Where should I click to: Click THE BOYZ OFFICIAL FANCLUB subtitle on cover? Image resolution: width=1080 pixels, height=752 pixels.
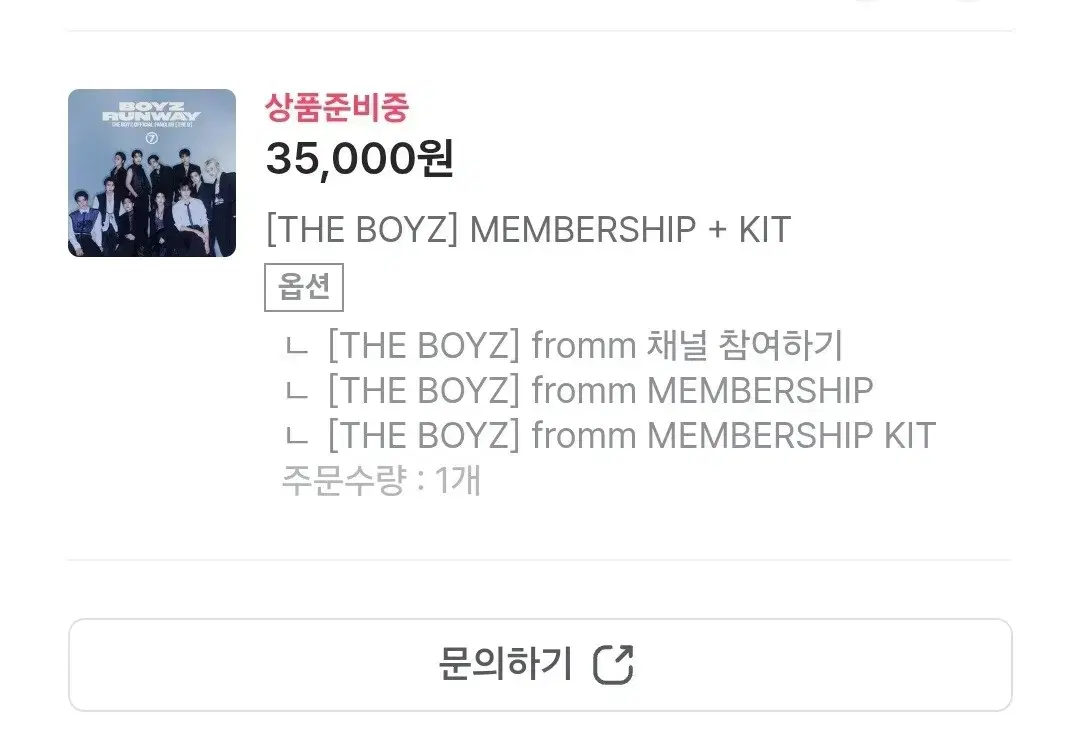pos(152,124)
